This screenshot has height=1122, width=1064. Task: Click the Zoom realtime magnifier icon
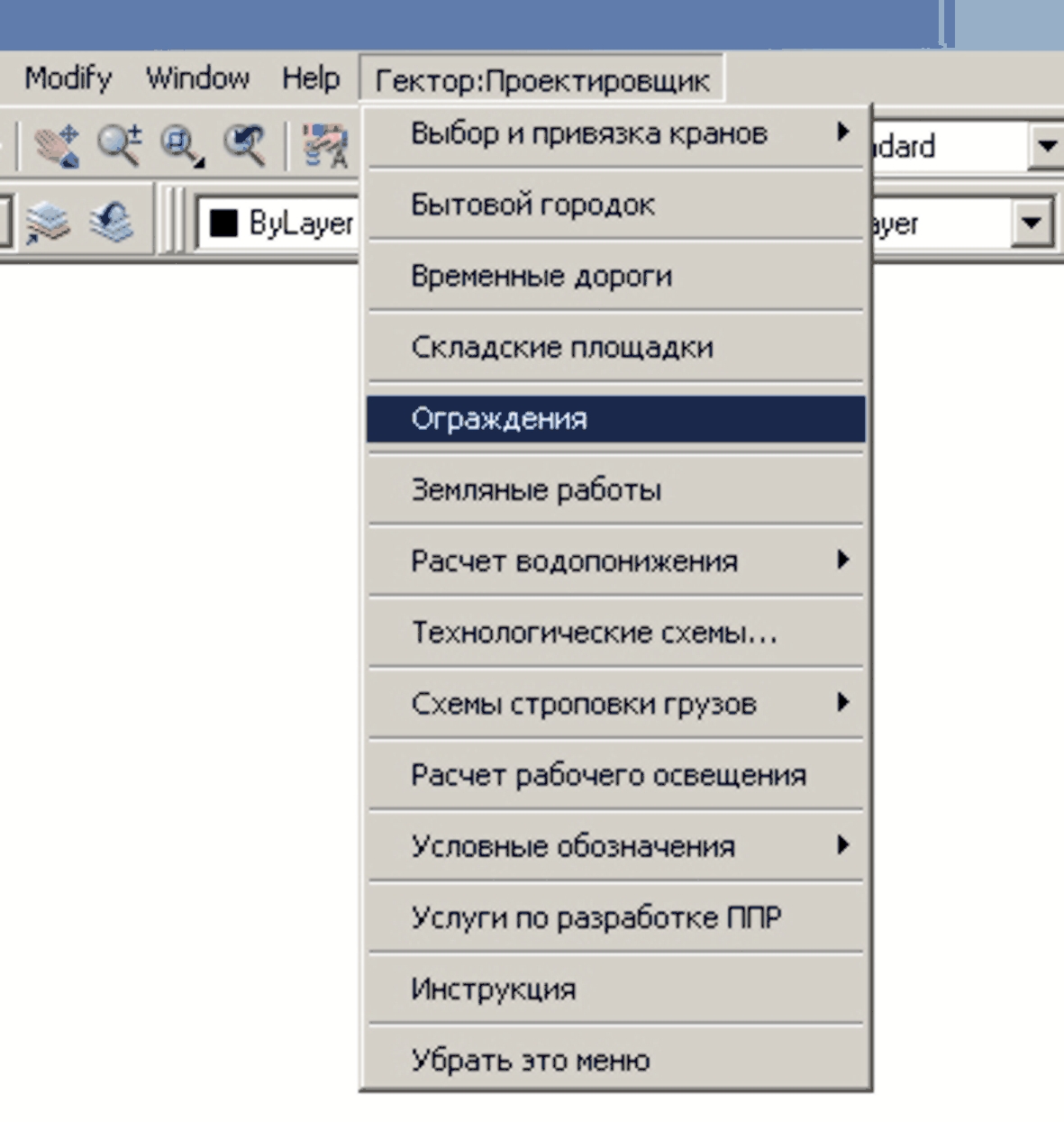click(x=119, y=145)
